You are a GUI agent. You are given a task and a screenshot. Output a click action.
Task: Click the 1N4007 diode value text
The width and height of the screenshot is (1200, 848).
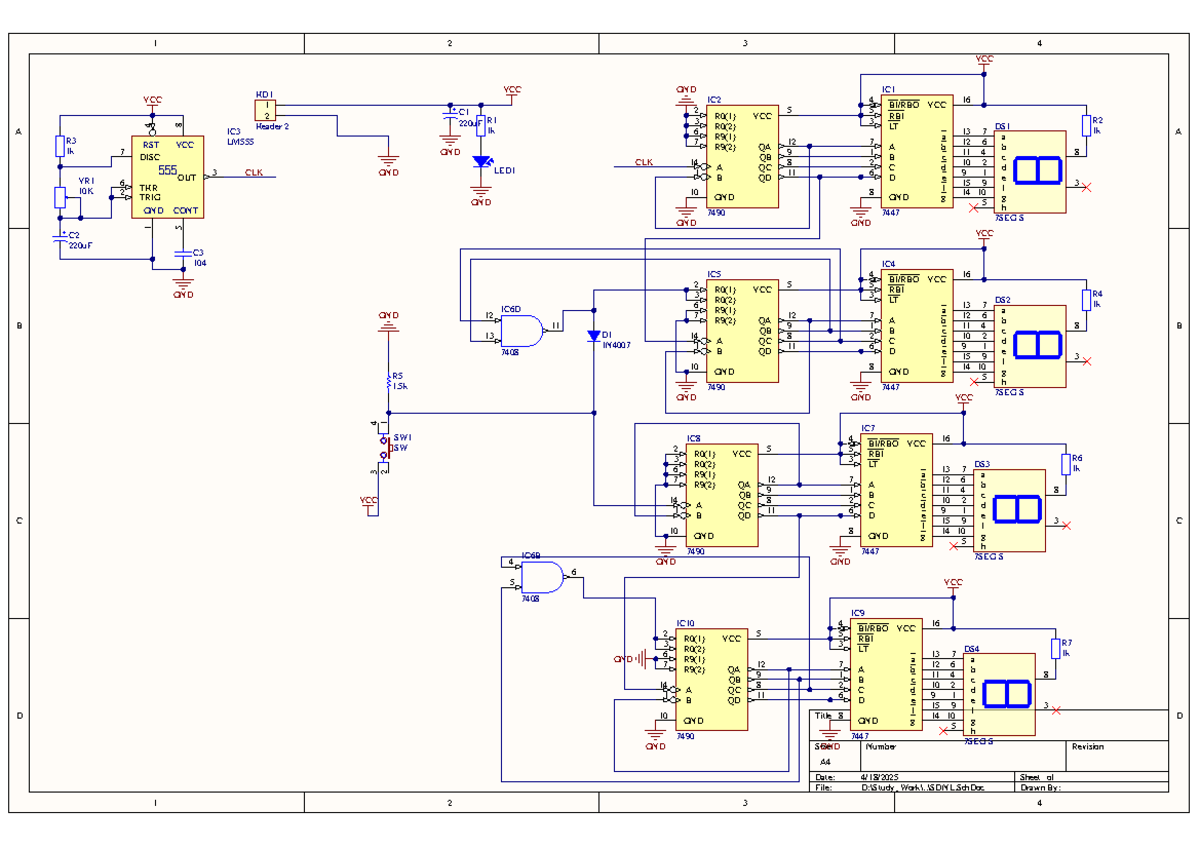point(614,344)
